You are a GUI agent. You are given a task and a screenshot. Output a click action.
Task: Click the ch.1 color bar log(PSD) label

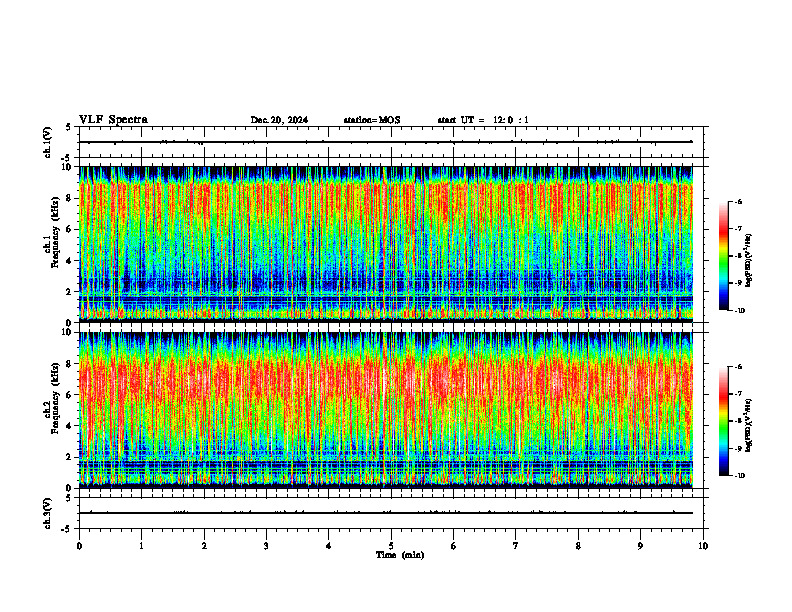(748, 261)
